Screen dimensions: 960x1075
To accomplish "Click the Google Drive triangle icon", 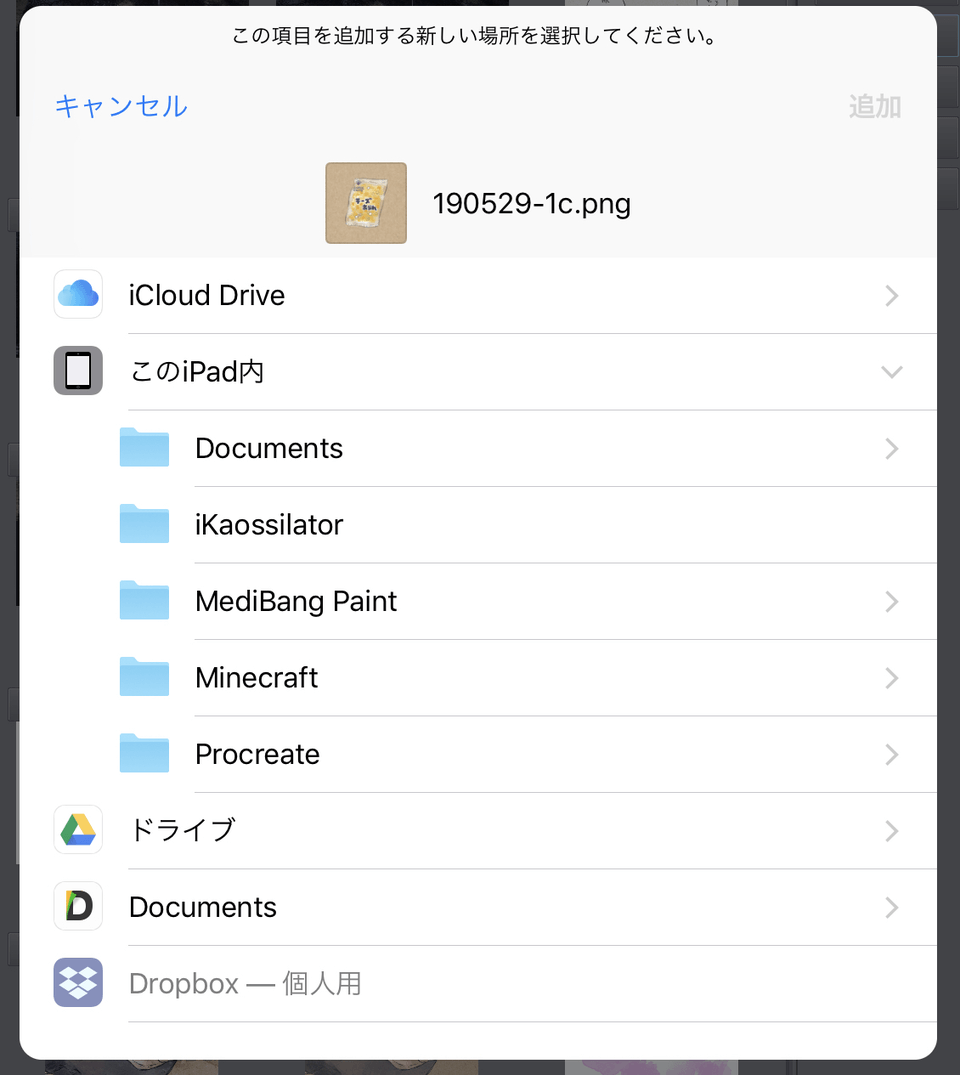I will point(78,830).
